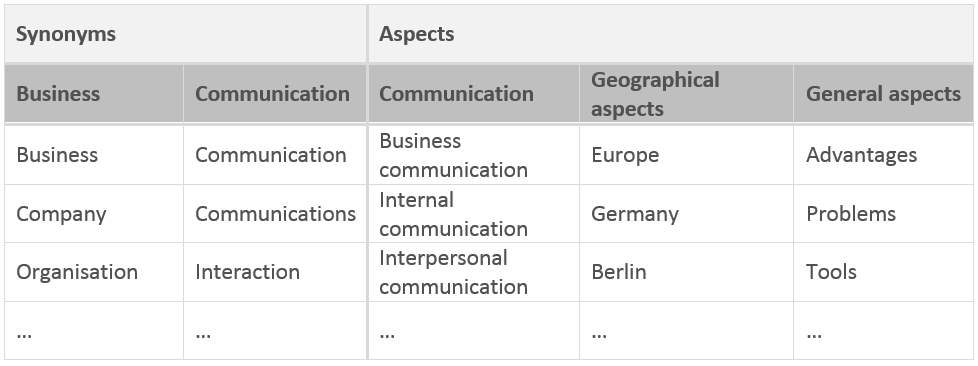Select the Geographical aspects column header

686,94
